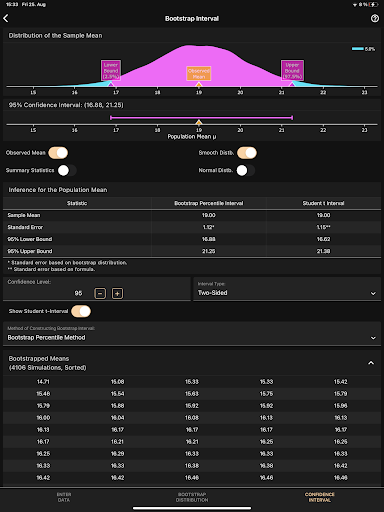Tap the bootstrap lower bound 16.88 cell
The height and width of the screenshot is (512, 384).
point(209,239)
